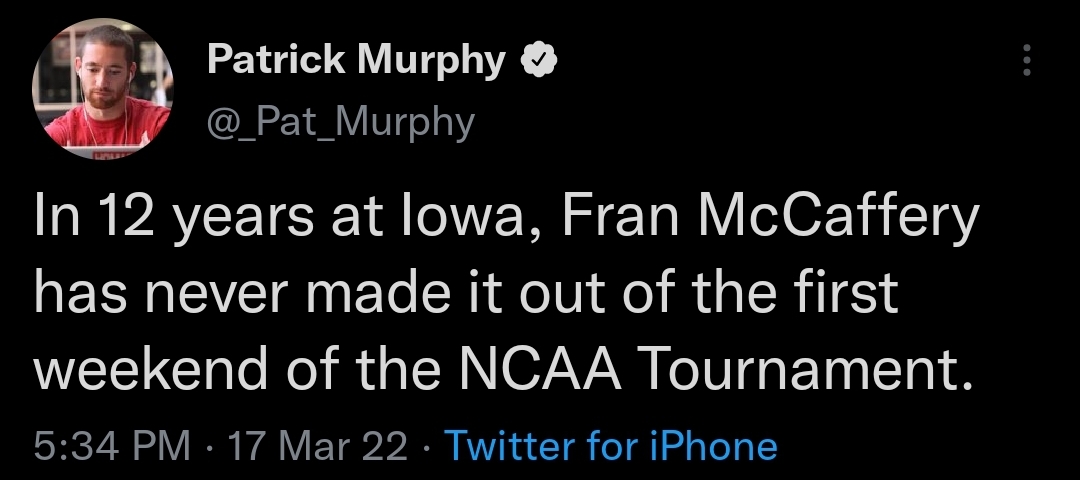Screen dimensions: 1080x480
Task: Open Patrick Murphy's profile photo
Action: pyautogui.click(x=103, y=89)
